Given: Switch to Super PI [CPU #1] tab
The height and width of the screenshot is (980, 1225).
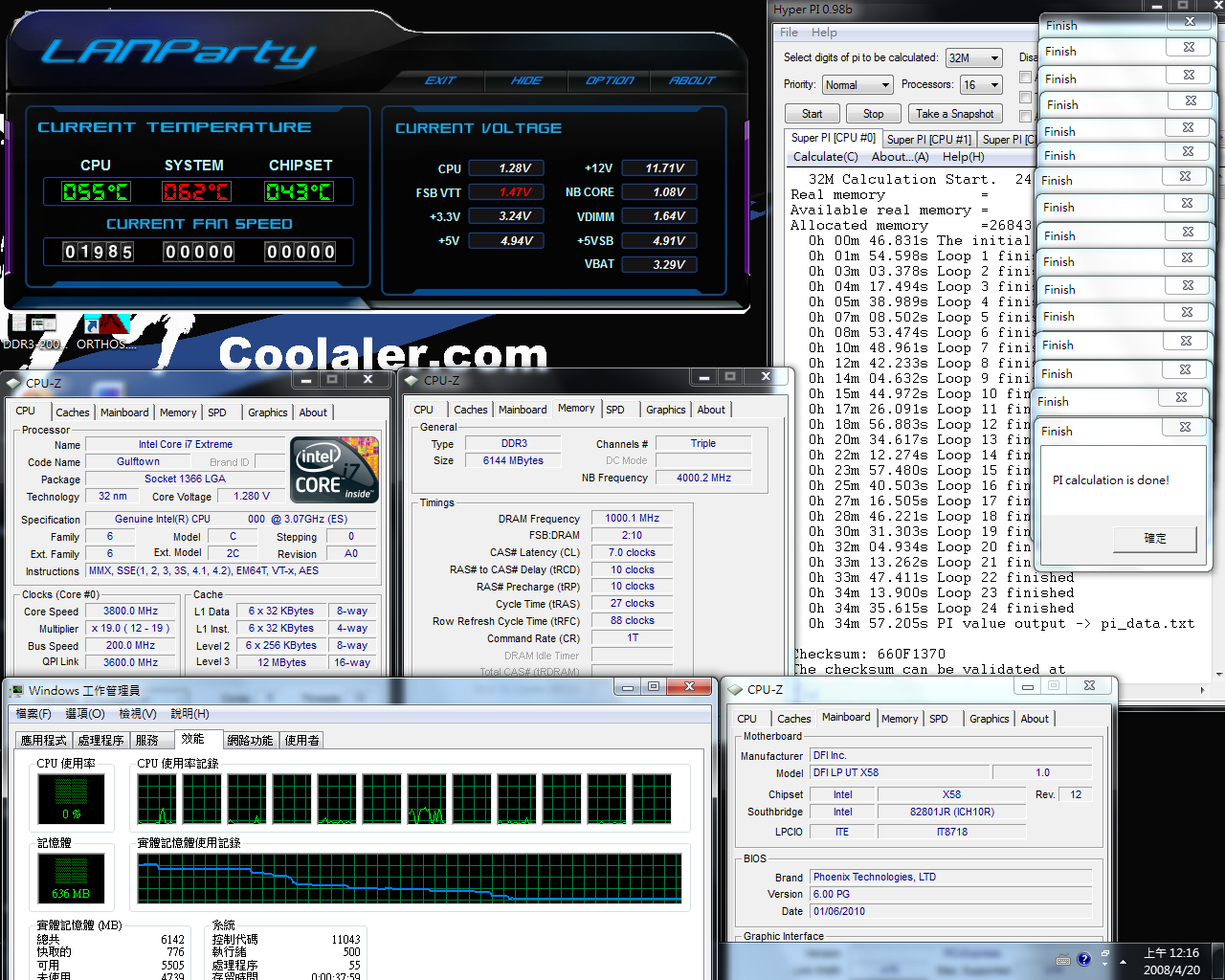Looking at the screenshot, I should point(929,140).
